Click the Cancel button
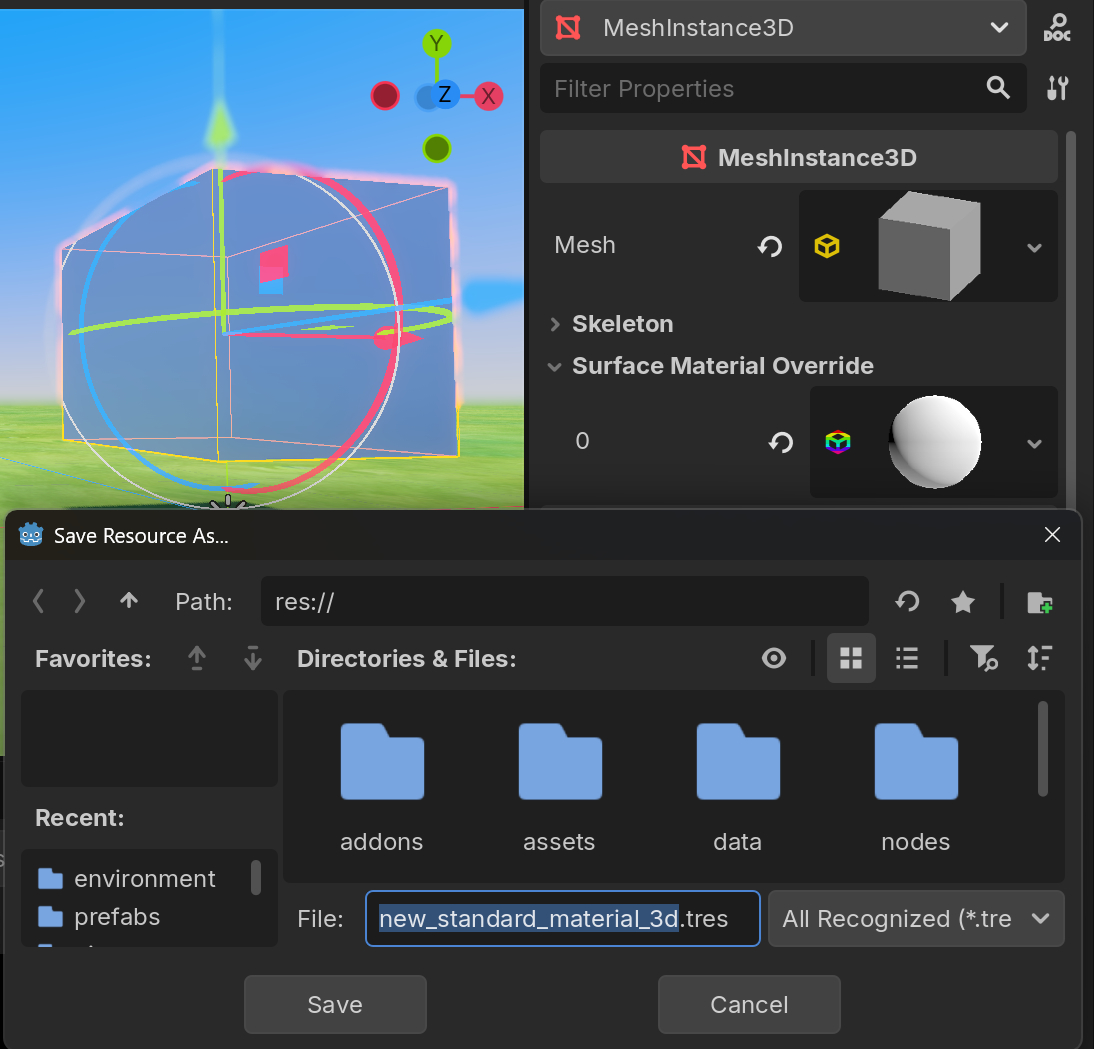Screen dimensions: 1094x1049 pos(749,1005)
